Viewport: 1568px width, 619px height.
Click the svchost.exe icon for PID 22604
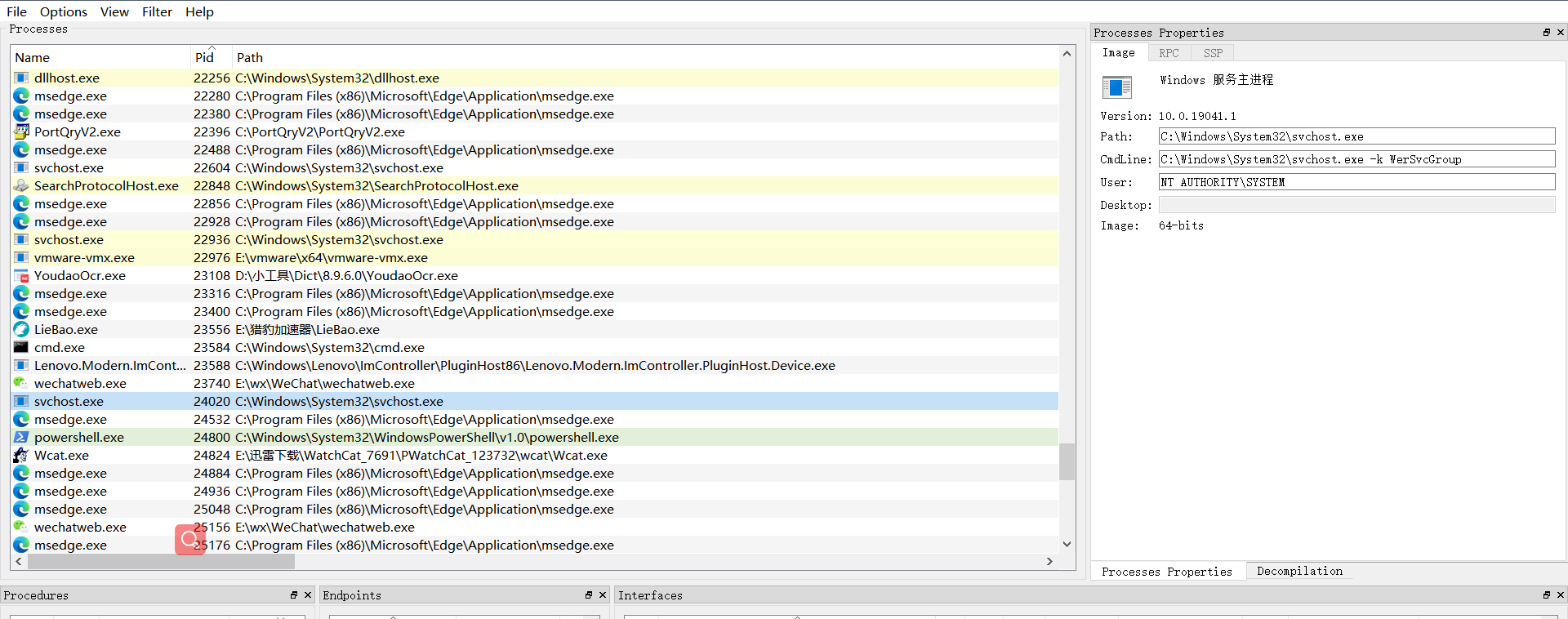click(x=21, y=168)
